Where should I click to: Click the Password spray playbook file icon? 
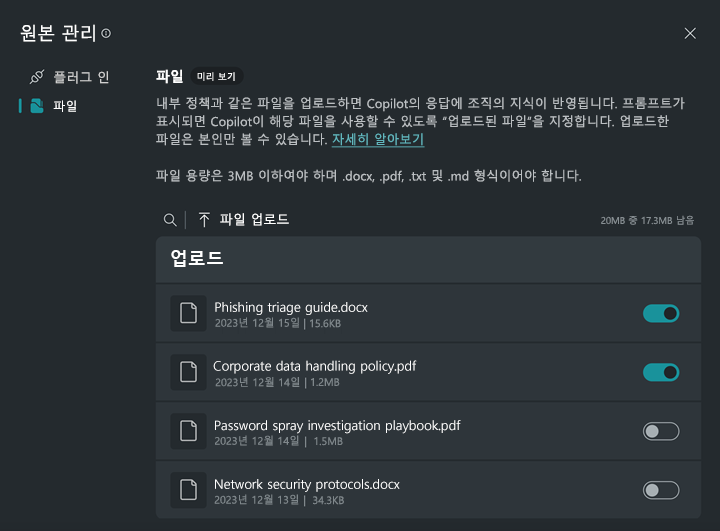point(188,432)
